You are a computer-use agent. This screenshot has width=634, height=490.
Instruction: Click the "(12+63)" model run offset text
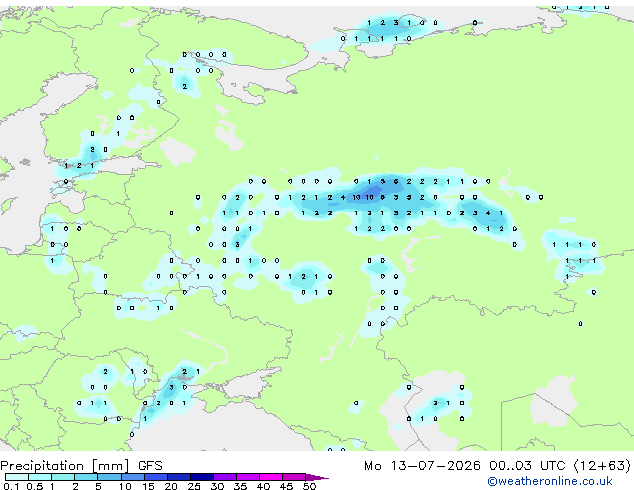tap(602, 466)
